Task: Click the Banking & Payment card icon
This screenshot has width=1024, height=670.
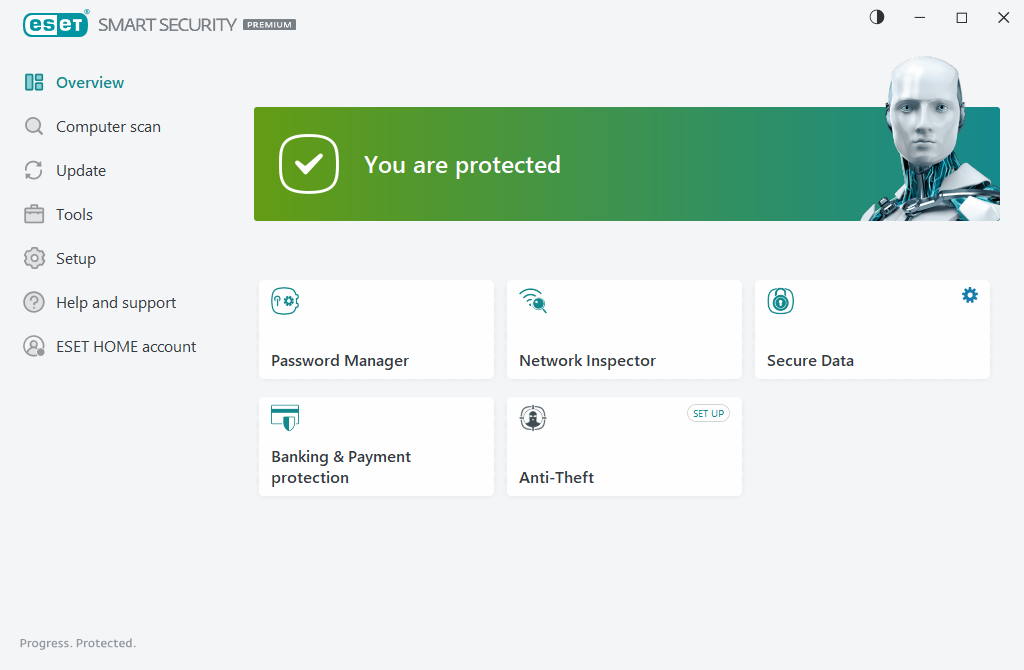Action: pyautogui.click(x=284, y=418)
